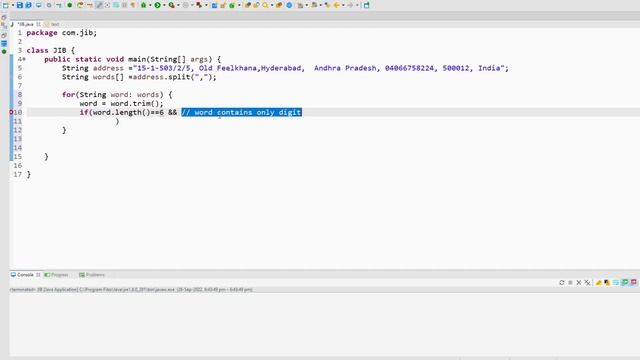Click the Search magnifier icon in toolbar
Screen dimensions: 640x360
tap(265, 5)
